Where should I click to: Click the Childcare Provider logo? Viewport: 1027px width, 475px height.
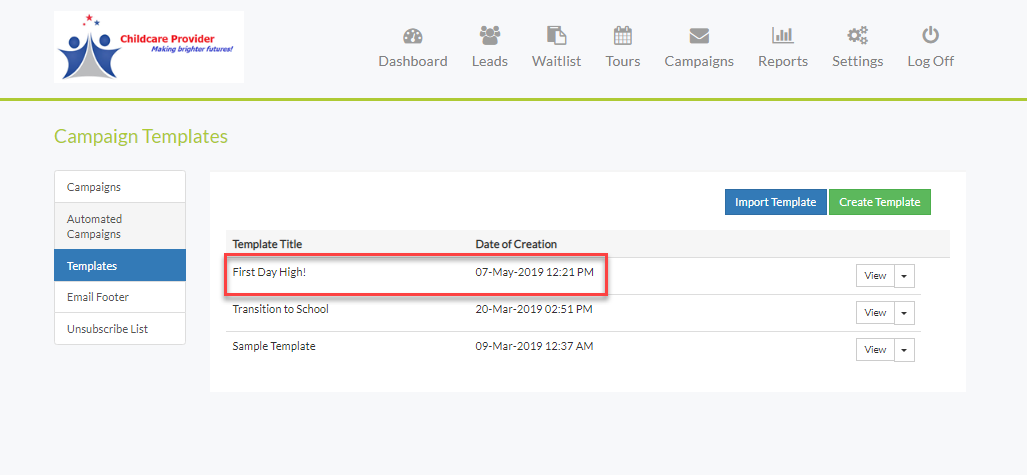149,47
